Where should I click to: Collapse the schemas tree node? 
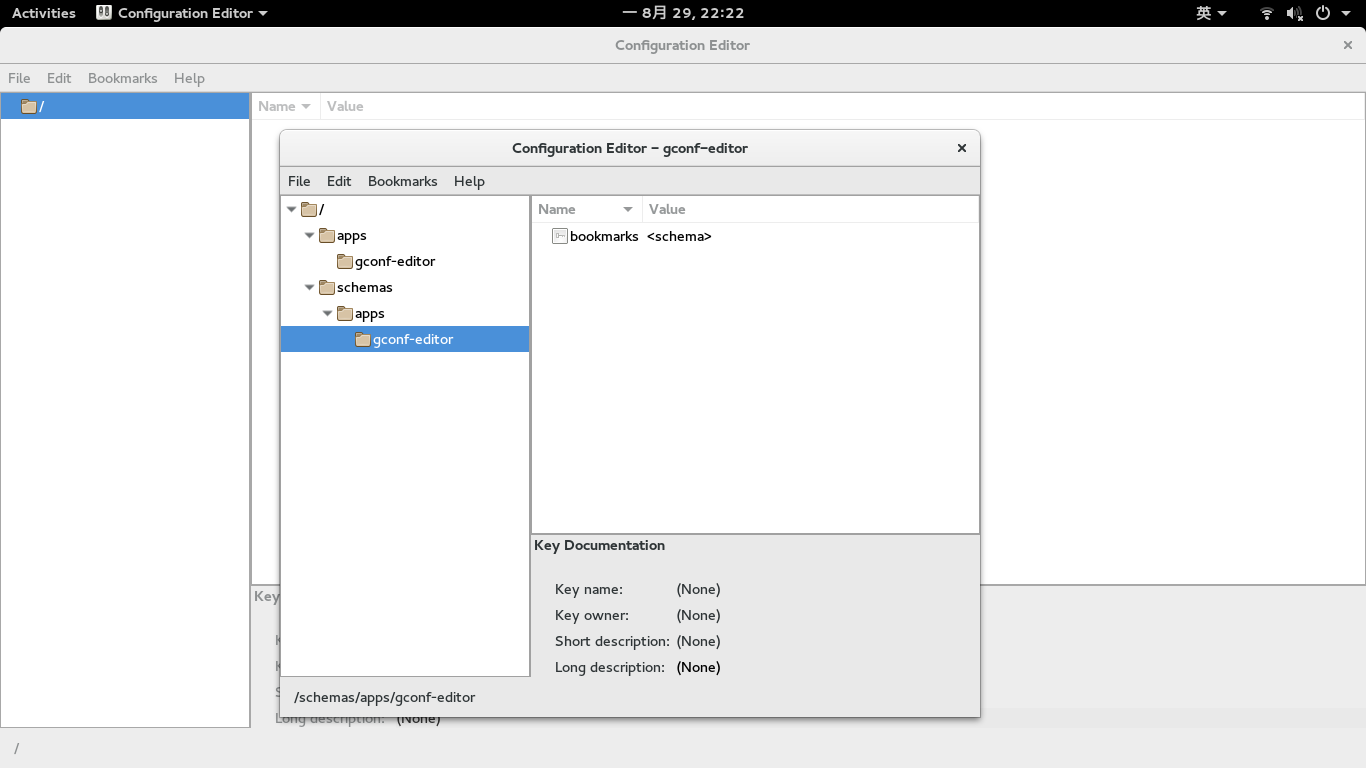[310, 288]
